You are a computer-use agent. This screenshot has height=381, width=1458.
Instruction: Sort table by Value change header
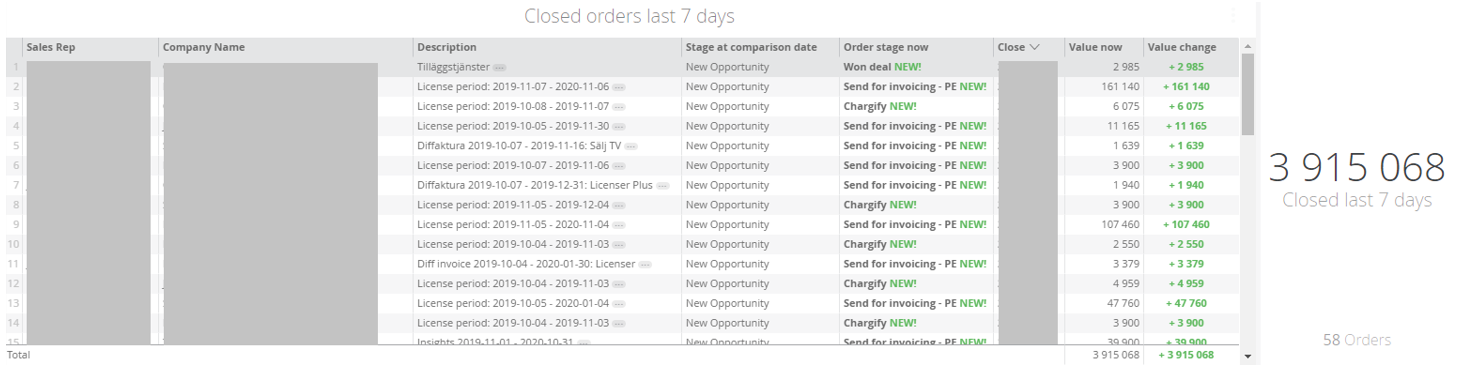pos(1182,47)
